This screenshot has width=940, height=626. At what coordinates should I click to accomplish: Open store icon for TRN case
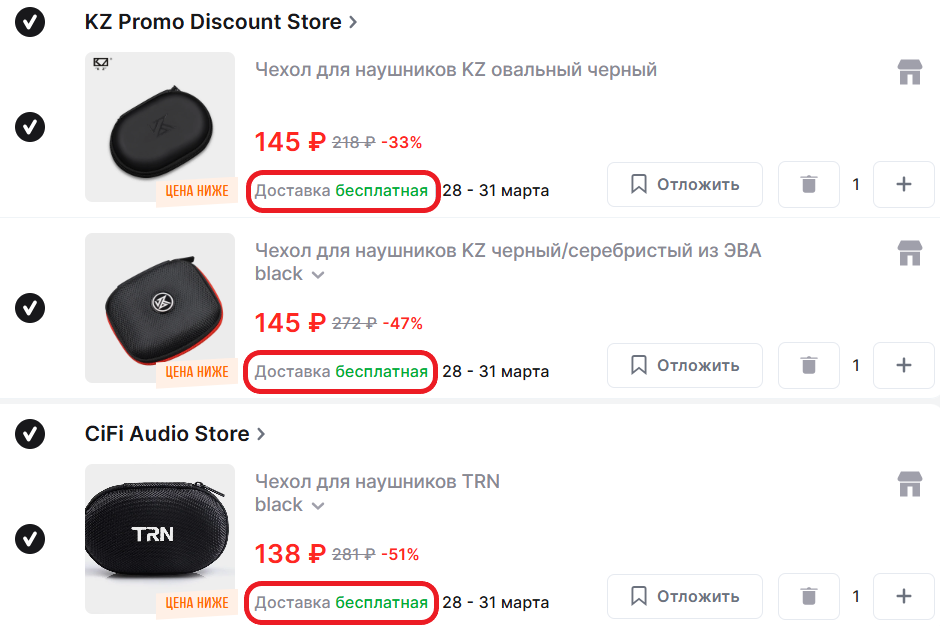909,485
